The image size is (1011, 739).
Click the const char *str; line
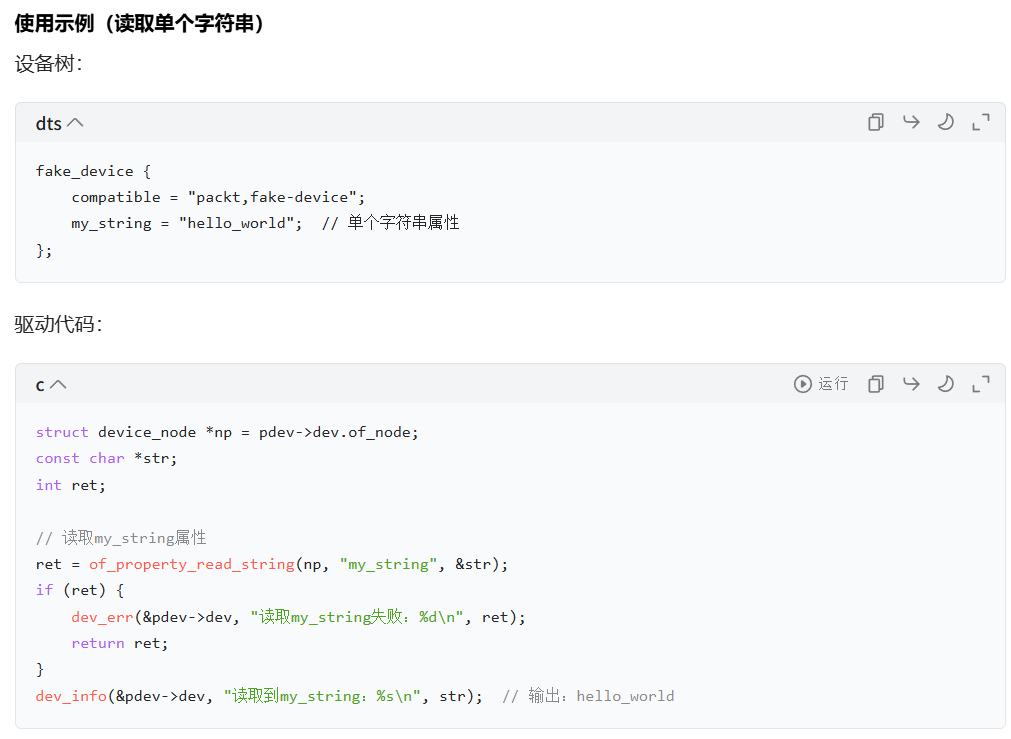pyautogui.click(x=106, y=458)
